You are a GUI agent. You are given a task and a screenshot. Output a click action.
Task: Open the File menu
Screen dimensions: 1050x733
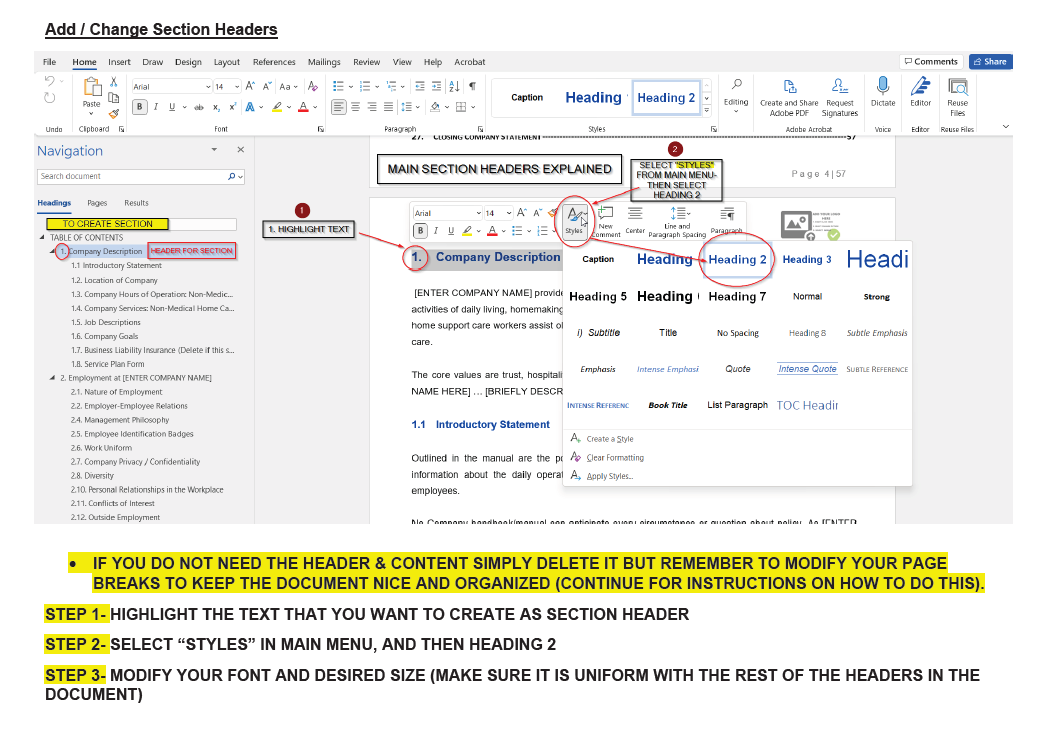(x=50, y=62)
